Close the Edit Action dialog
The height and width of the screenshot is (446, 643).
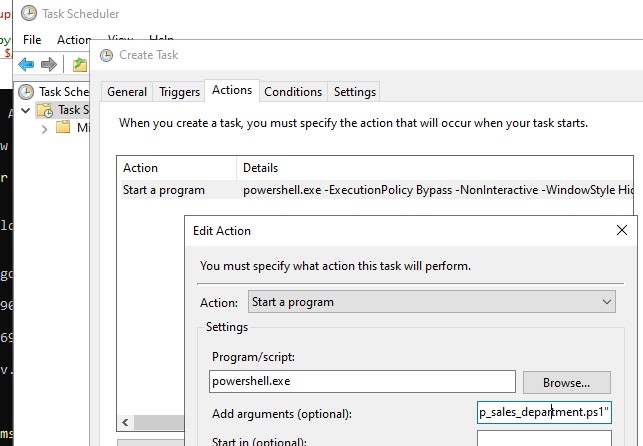pyautogui.click(x=622, y=230)
